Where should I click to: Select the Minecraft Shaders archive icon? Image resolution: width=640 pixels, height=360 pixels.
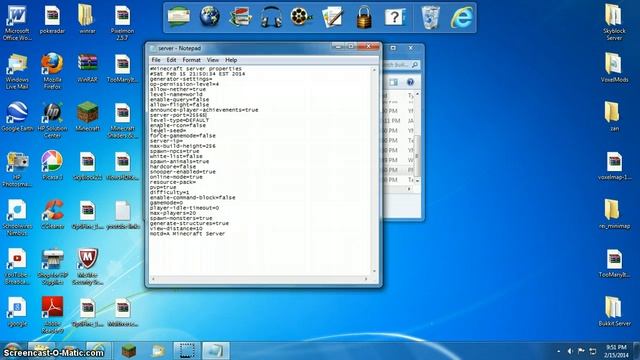122,120
